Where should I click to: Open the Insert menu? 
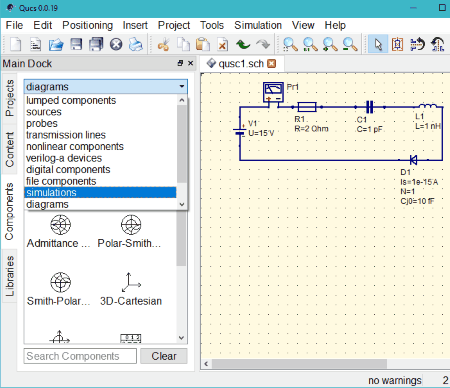135,25
